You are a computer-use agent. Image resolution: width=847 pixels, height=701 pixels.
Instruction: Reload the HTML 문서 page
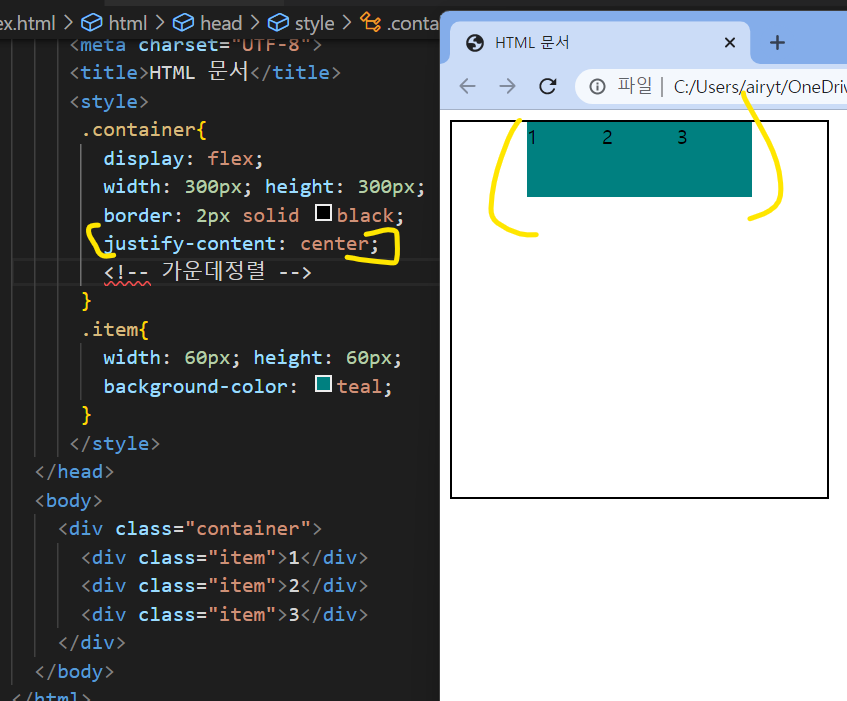(548, 86)
